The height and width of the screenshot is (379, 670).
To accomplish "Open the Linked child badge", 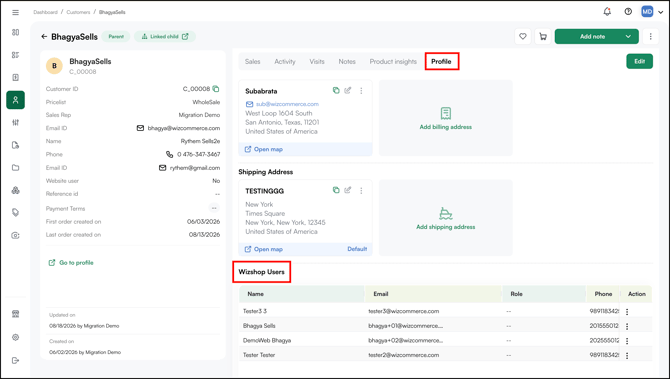I will pyautogui.click(x=165, y=37).
